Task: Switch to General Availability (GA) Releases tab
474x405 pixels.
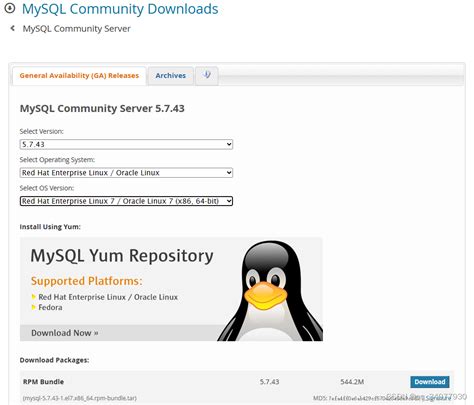Action: coord(79,76)
